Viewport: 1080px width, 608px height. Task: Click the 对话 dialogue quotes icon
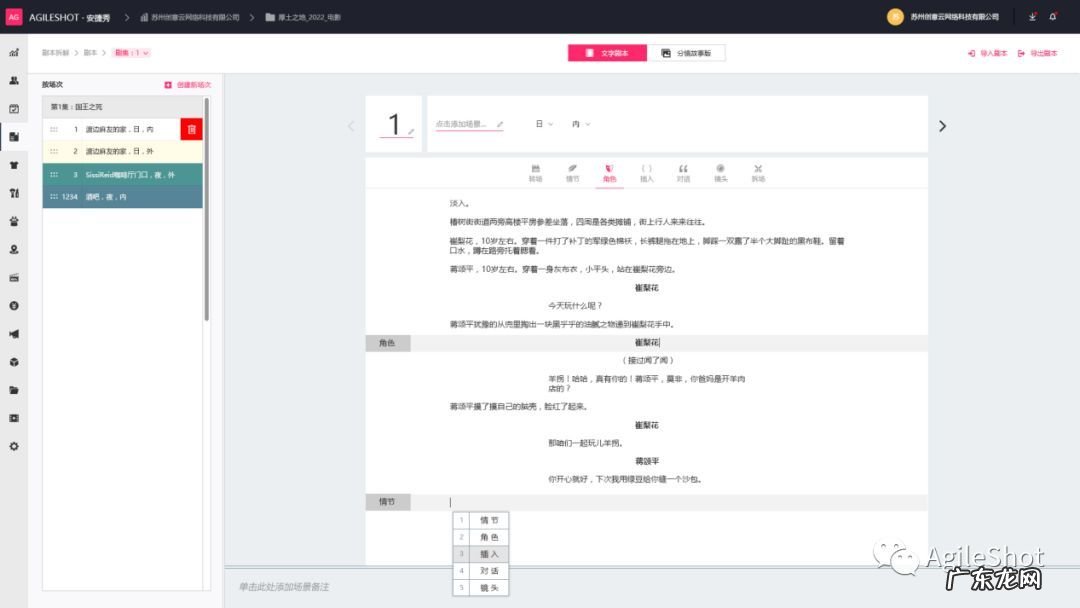click(682, 170)
